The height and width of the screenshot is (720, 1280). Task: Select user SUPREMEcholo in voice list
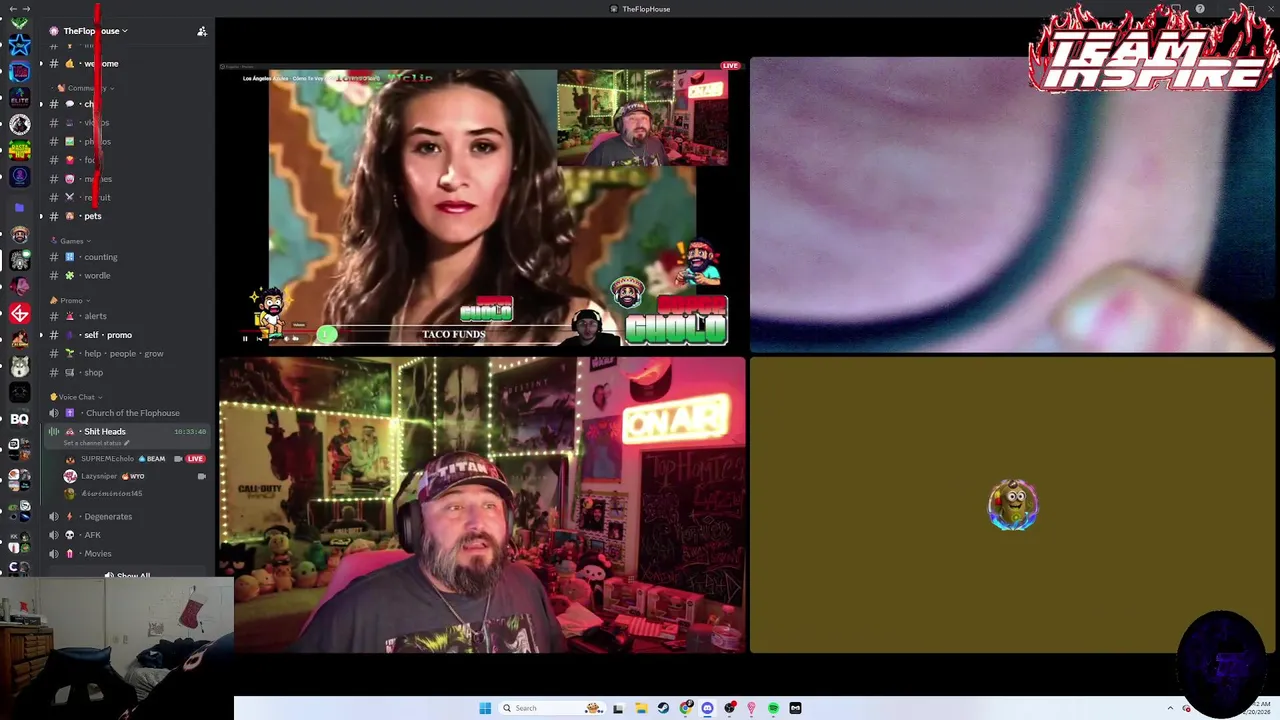point(107,459)
